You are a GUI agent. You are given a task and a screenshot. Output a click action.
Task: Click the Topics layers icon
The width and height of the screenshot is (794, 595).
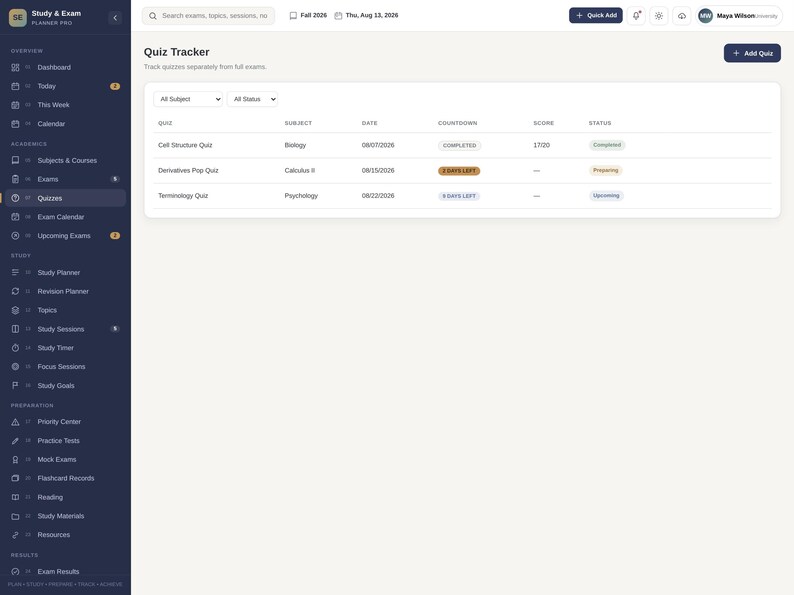click(15, 310)
